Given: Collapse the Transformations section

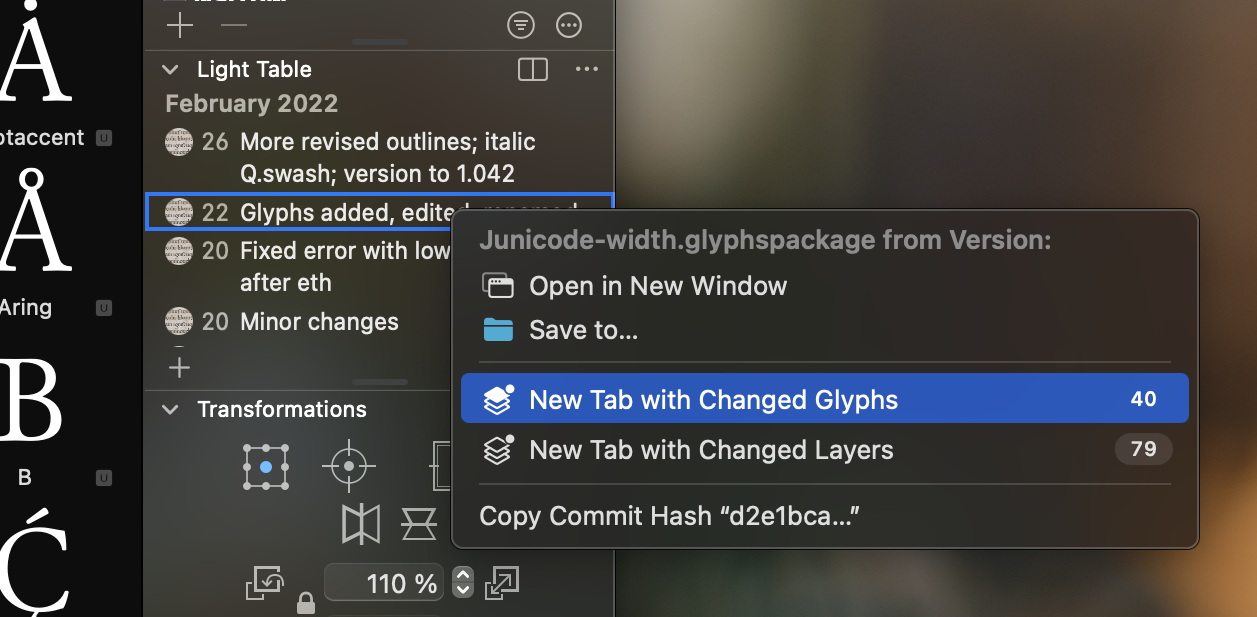Looking at the screenshot, I should pyautogui.click(x=171, y=410).
